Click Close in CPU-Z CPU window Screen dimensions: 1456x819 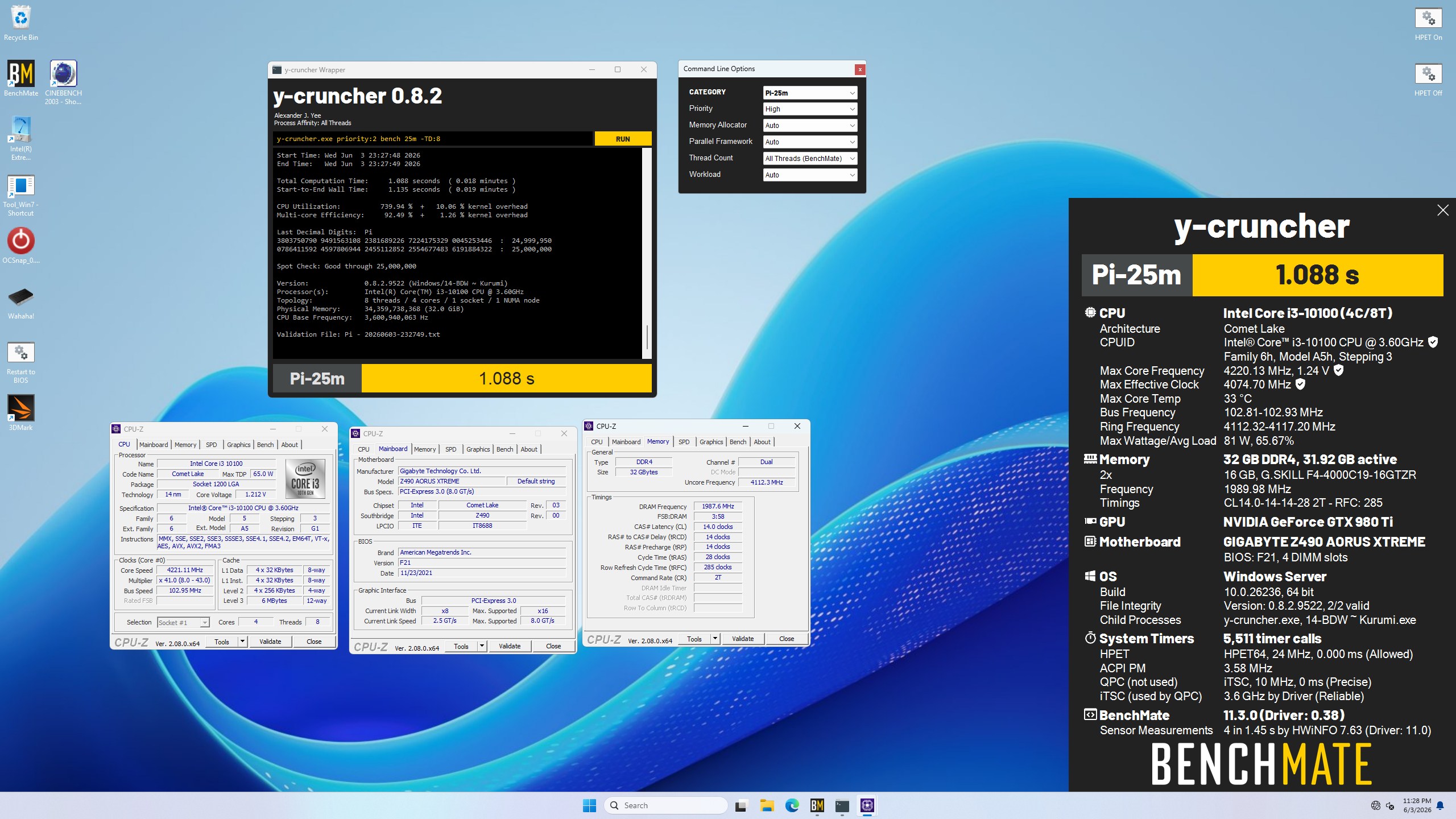click(314, 642)
